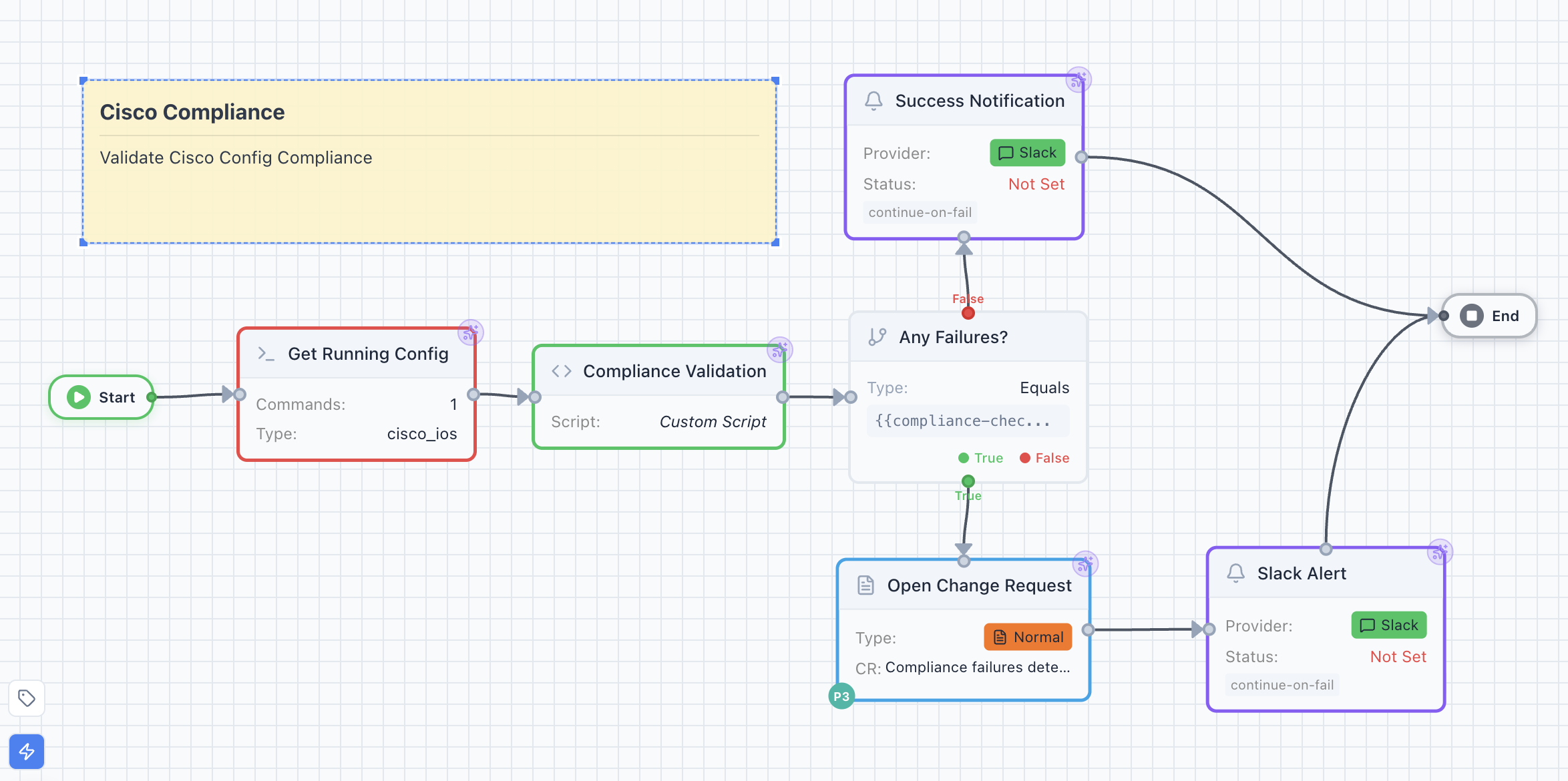Click the continue-on-fail tag in Slack Alert
The image size is (1568, 781).
tap(1282, 685)
